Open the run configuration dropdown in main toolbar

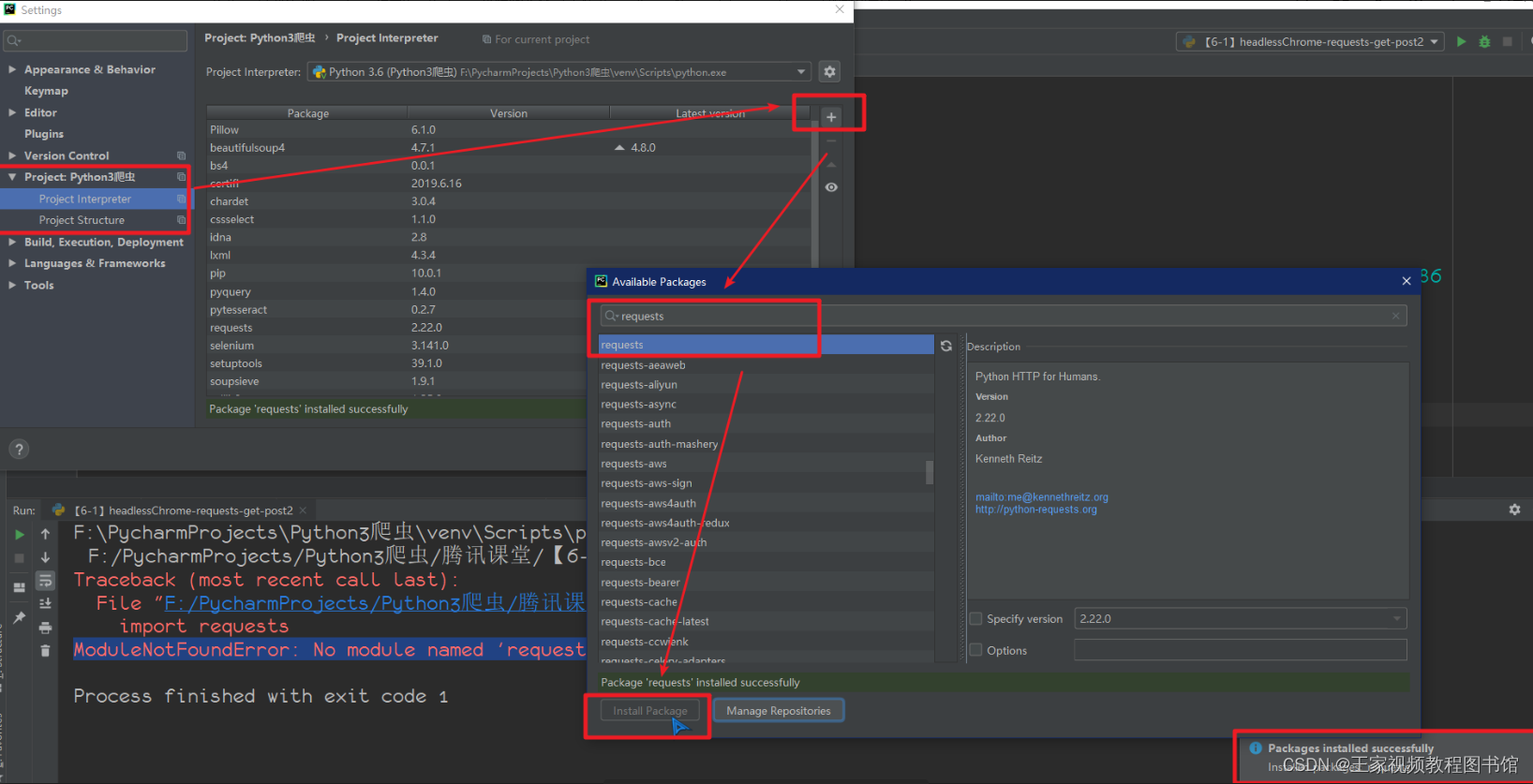pos(1434,41)
